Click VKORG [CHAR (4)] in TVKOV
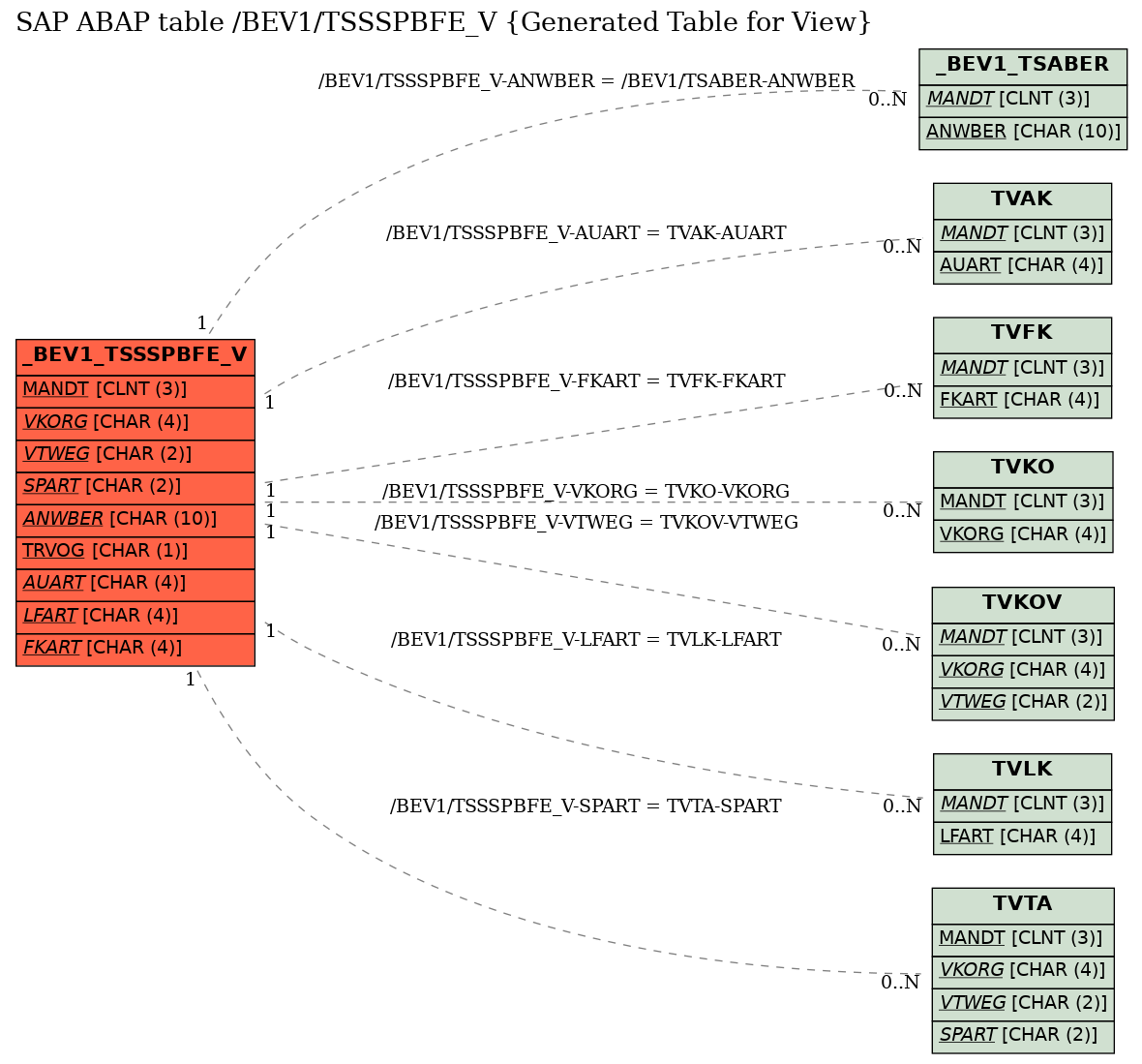The height and width of the screenshot is (1064, 1142). [1023, 671]
